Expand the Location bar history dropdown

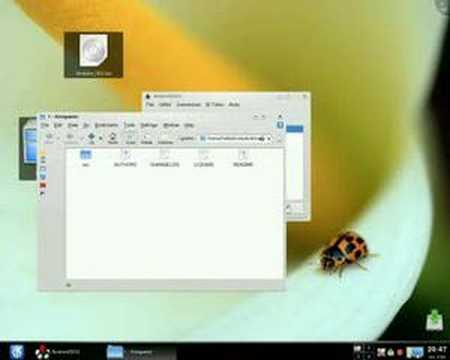click(269, 138)
